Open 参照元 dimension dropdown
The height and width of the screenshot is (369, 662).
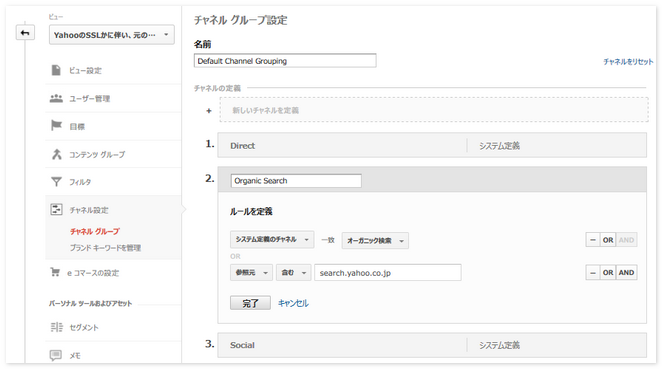251,273
